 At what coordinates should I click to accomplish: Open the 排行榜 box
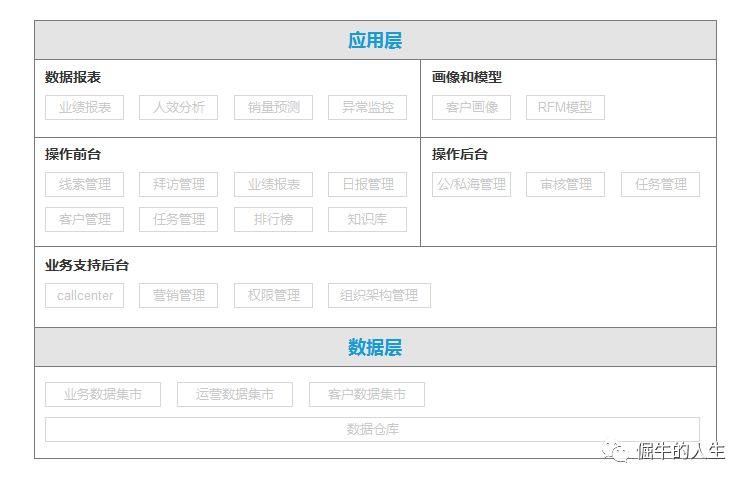274,220
